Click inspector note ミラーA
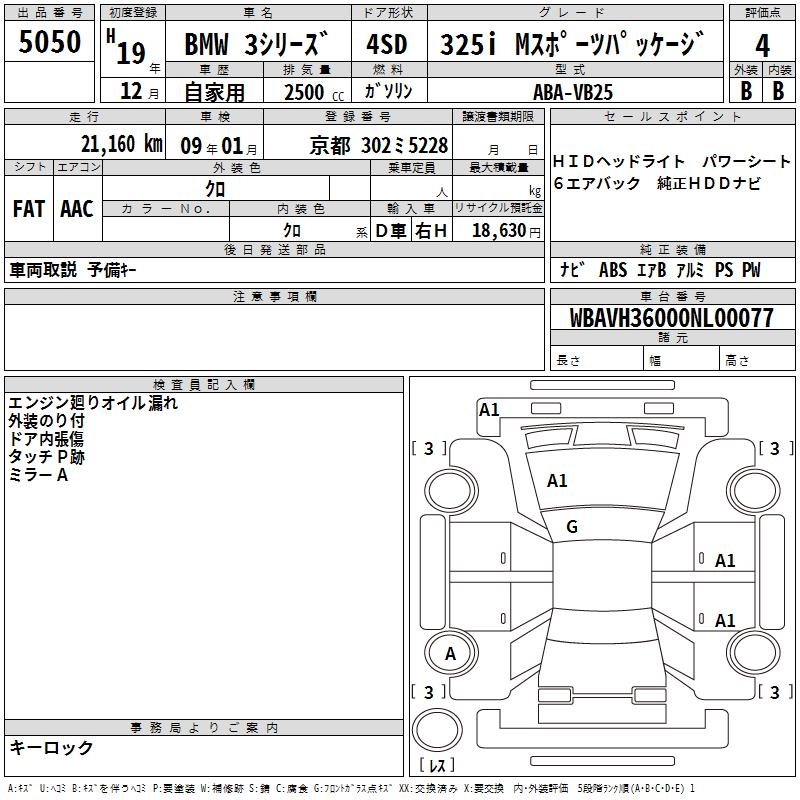The width and height of the screenshot is (800, 800). [38, 475]
